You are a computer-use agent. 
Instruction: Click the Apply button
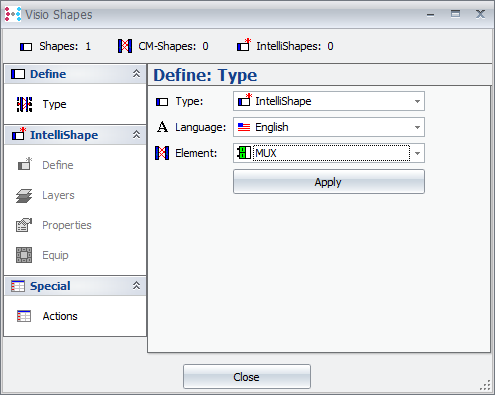[329, 182]
